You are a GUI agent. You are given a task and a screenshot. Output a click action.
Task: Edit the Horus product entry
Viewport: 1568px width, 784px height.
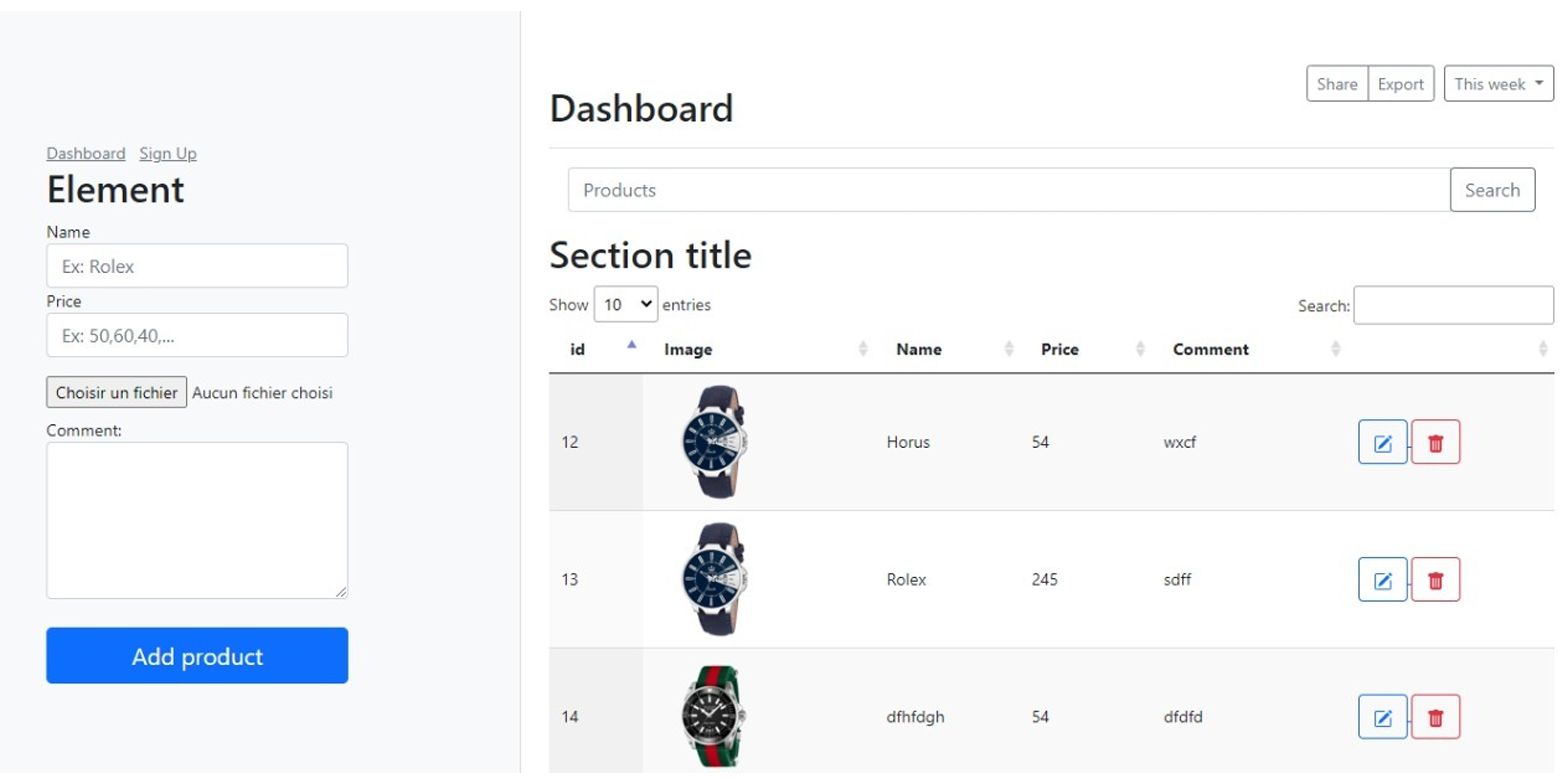[1382, 442]
